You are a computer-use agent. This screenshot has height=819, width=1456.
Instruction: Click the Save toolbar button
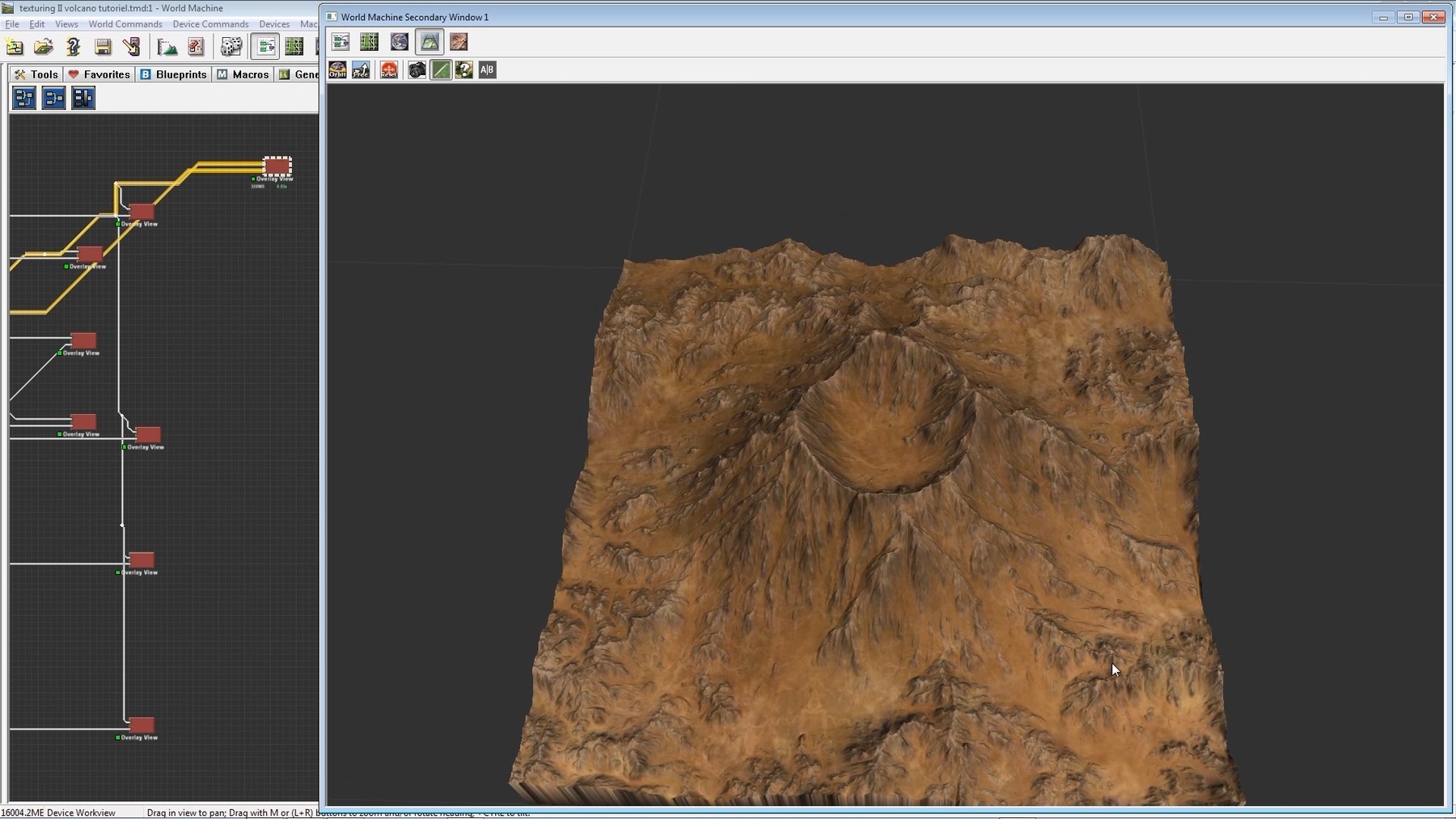pos(102,48)
